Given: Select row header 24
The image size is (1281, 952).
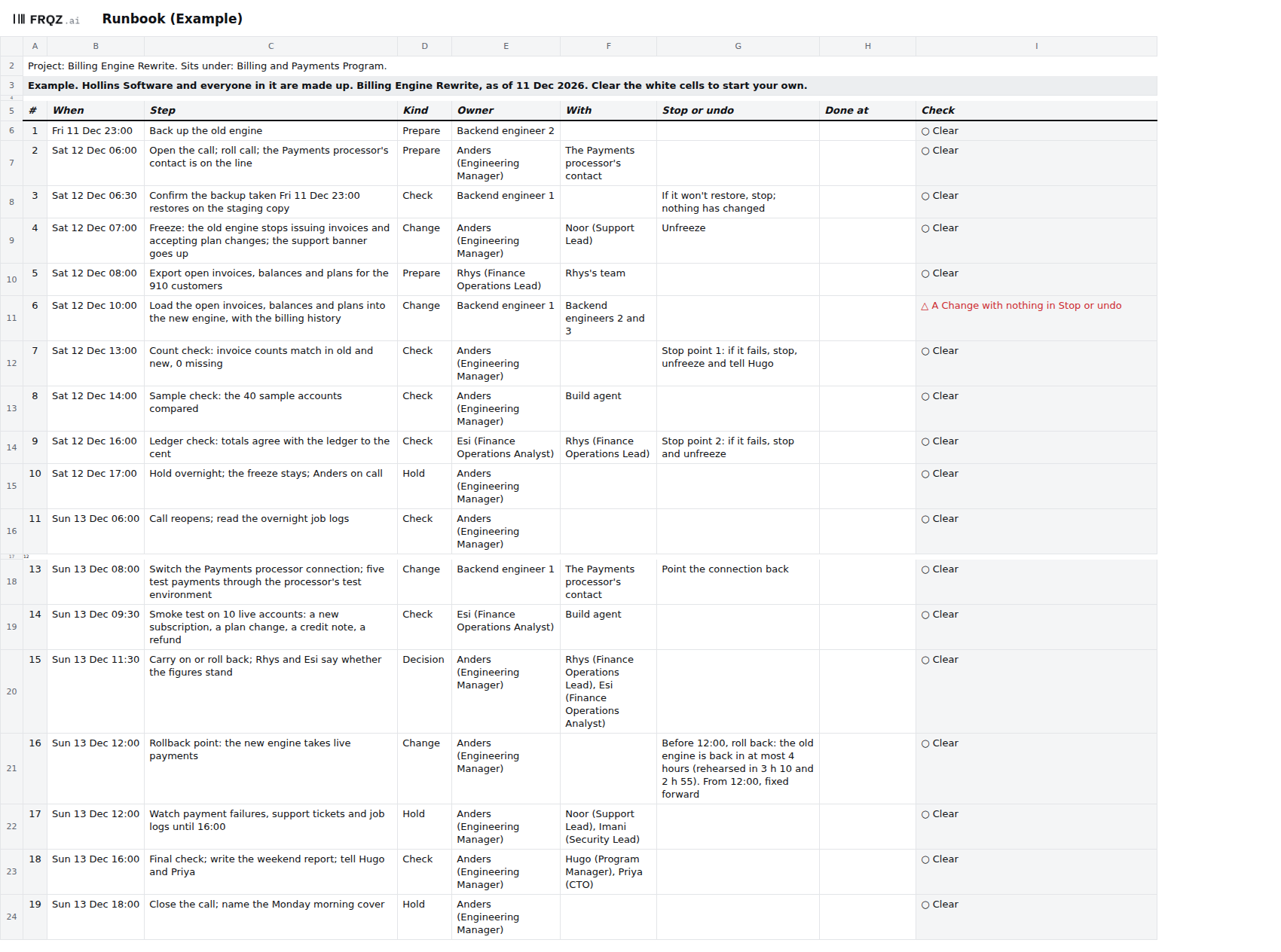Looking at the screenshot, I should tap(11, 917).
